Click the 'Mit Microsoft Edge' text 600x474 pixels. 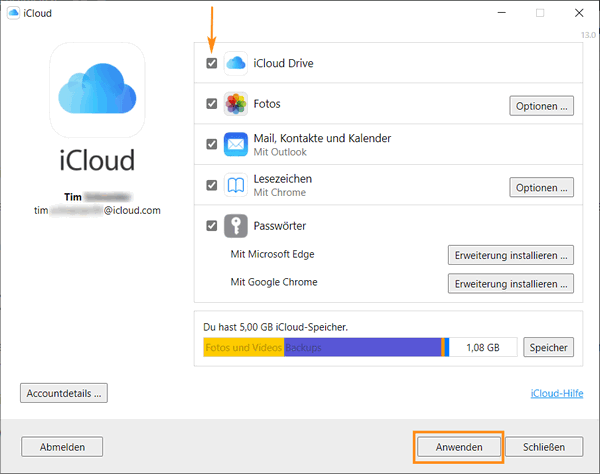pyautogui.click(x=272, y=254)
